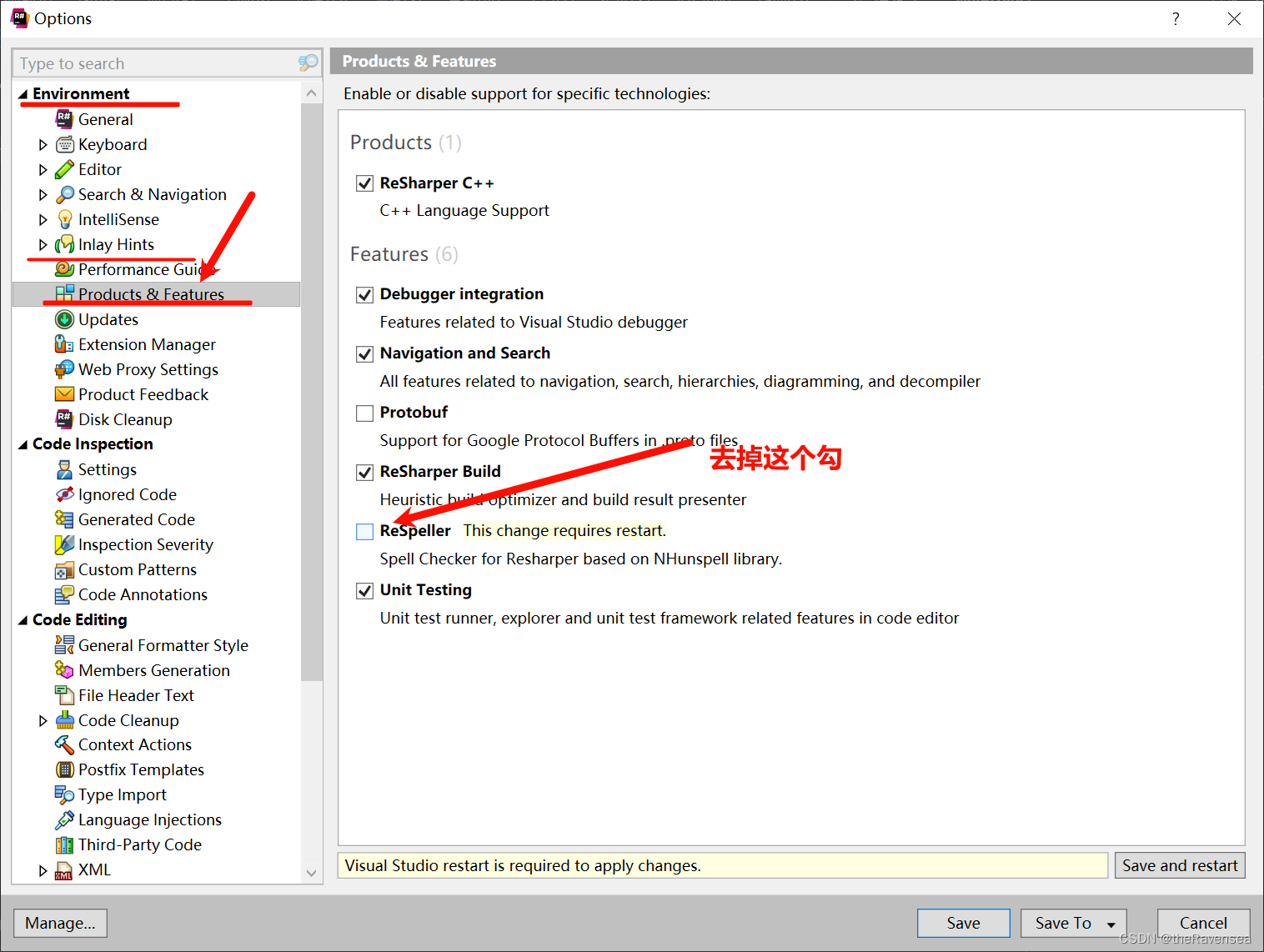
Task: Enable the ReSpeller checkbox
Action: (x=364, y=531)
